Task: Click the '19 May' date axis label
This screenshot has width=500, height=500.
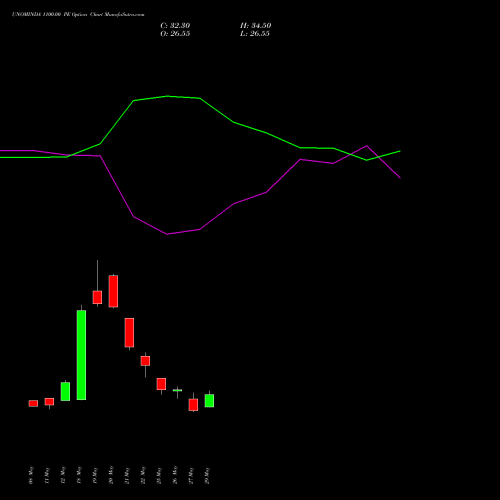Action: (95, 475)
